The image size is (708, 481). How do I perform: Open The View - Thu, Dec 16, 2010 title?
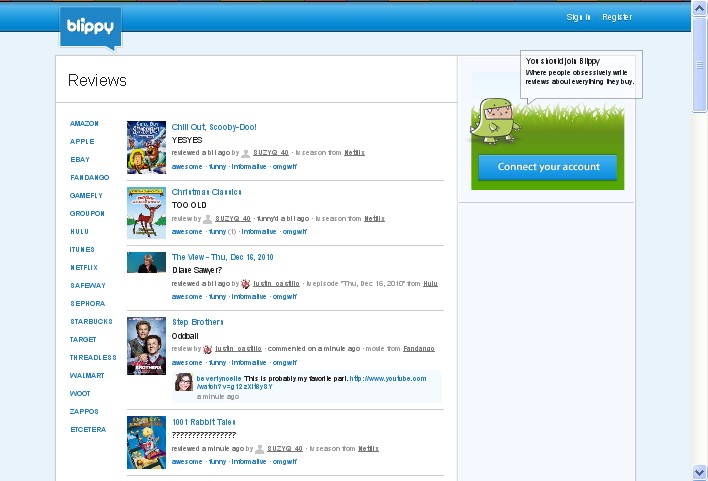coord(223,257)
